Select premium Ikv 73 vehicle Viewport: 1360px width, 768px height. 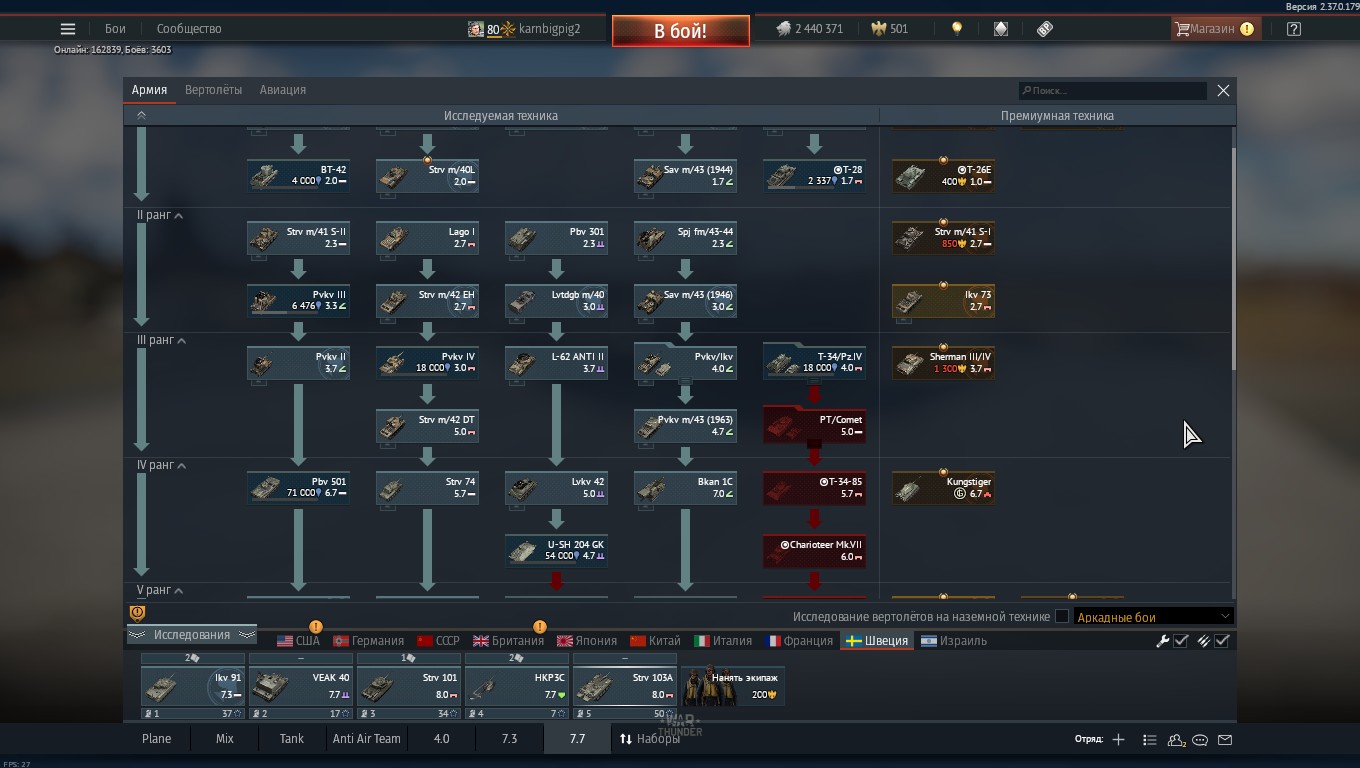click(x=943, y=301)
